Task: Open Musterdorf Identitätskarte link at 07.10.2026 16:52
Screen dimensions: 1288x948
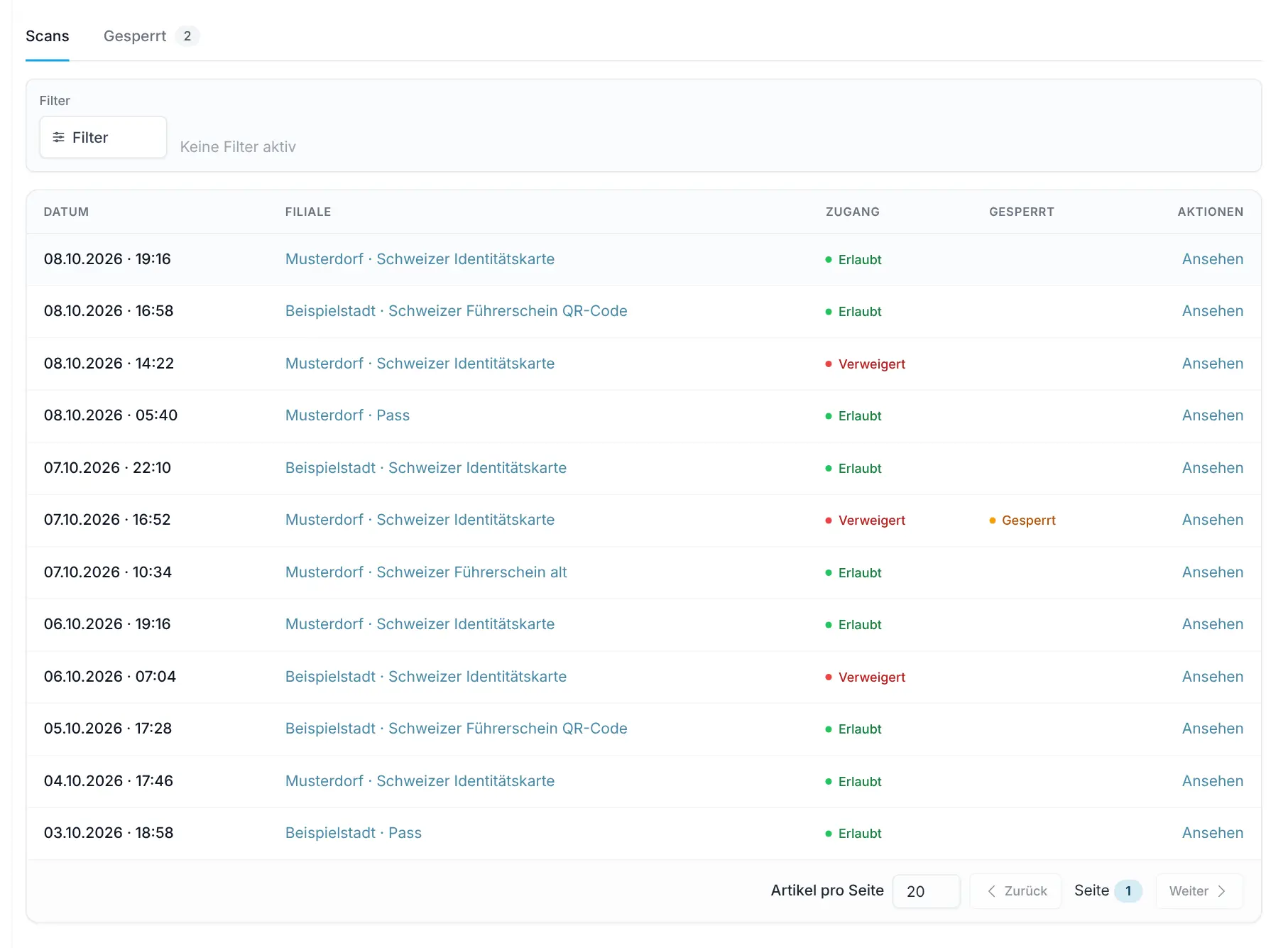Action: pyautogui.click(x=420, y=520)
